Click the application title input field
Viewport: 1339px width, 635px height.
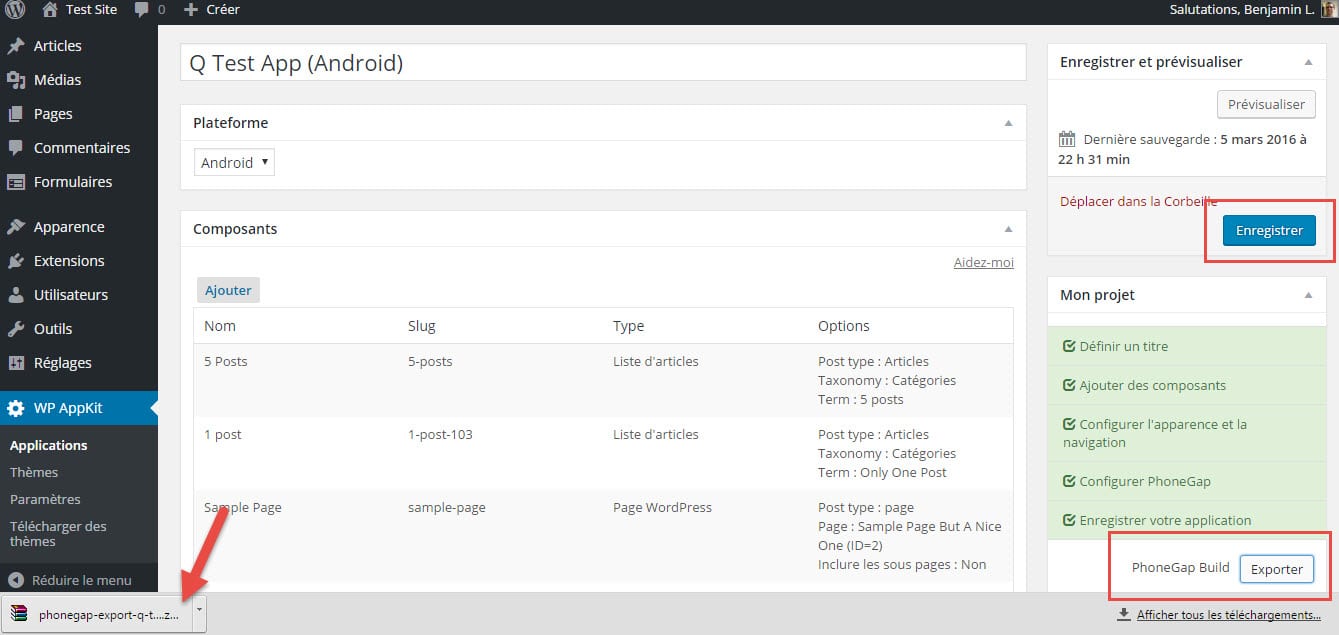603,63
